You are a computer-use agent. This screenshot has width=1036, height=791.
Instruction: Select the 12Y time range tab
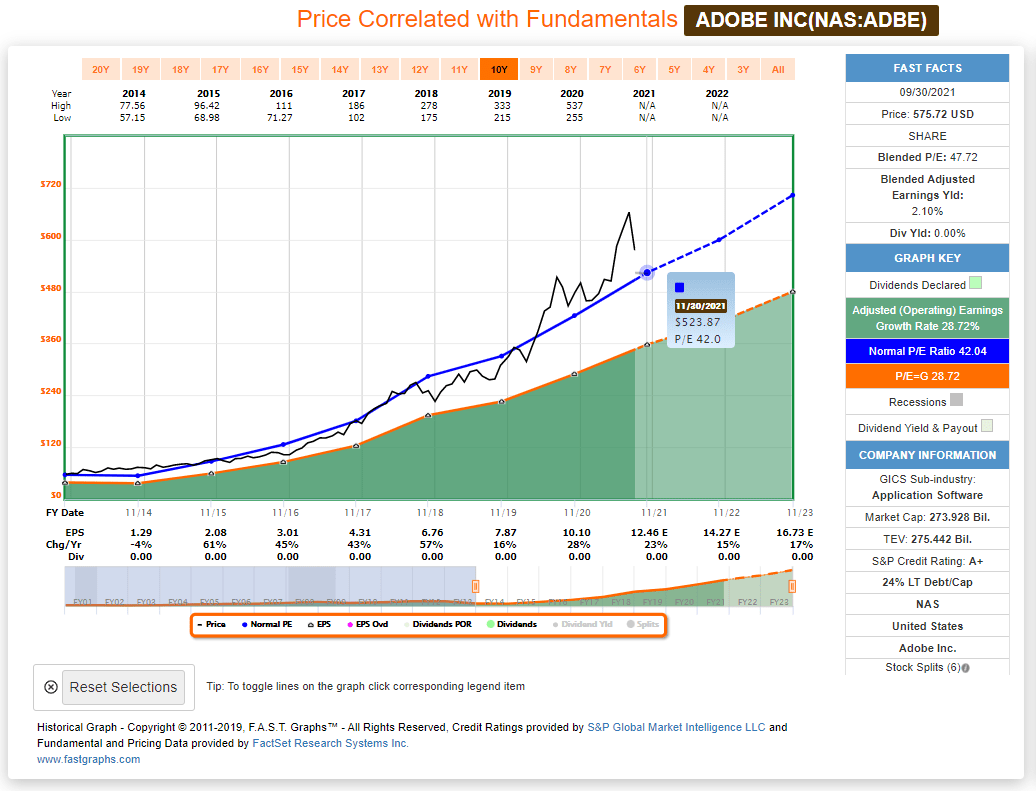click(420, 69)
